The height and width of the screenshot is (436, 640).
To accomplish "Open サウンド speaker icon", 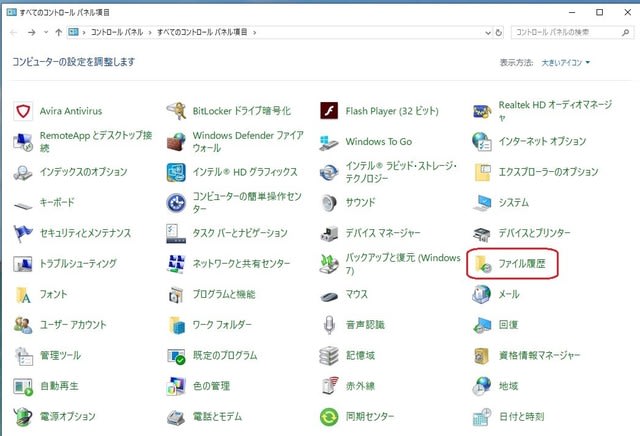I will tap(329, 203).
